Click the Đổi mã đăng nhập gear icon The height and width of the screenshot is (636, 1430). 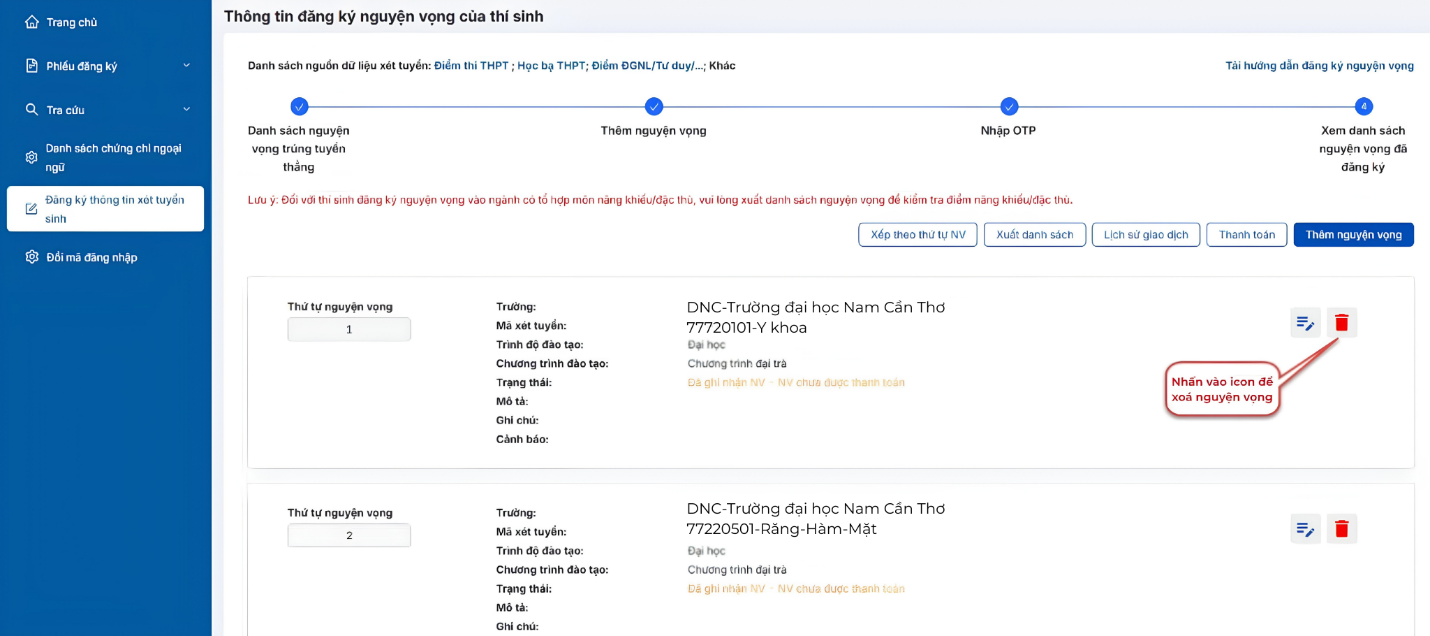click(32, 257)
